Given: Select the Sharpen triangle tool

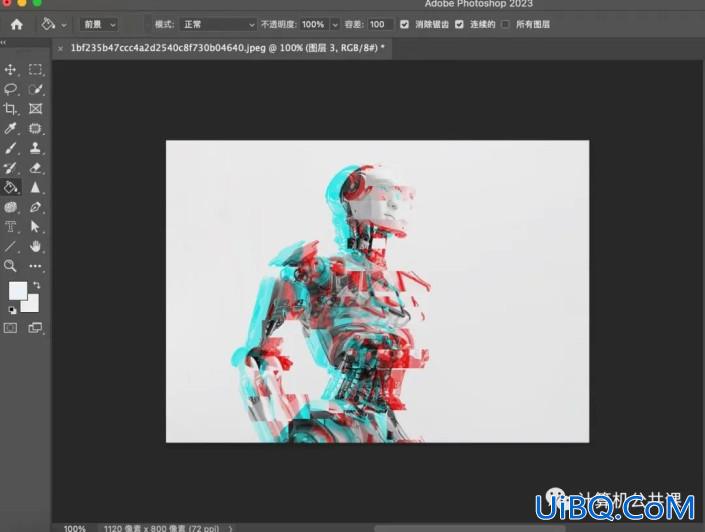Looking at the screenshot, I should click(x=35, y=188).
